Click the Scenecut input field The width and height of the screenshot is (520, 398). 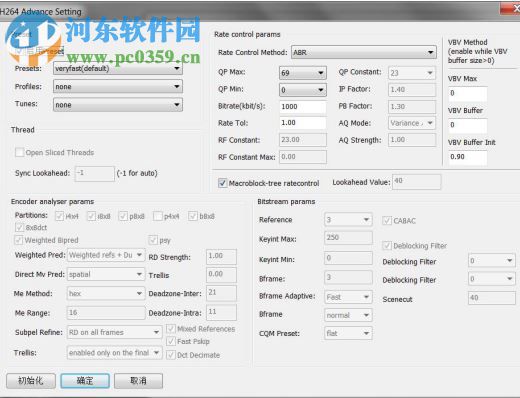[x=492, y=298]
